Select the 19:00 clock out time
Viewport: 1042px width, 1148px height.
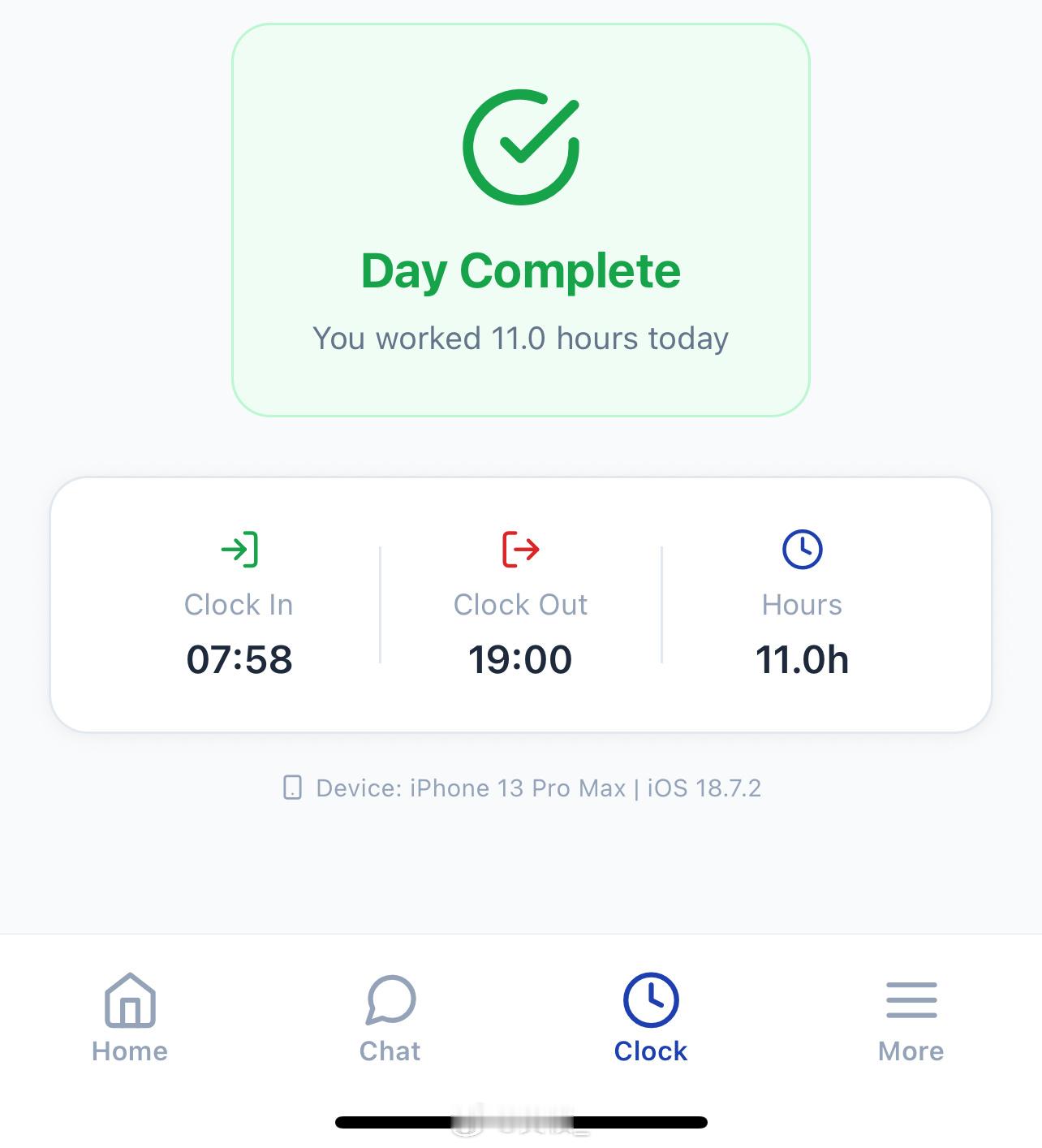[x=520, y=659]
